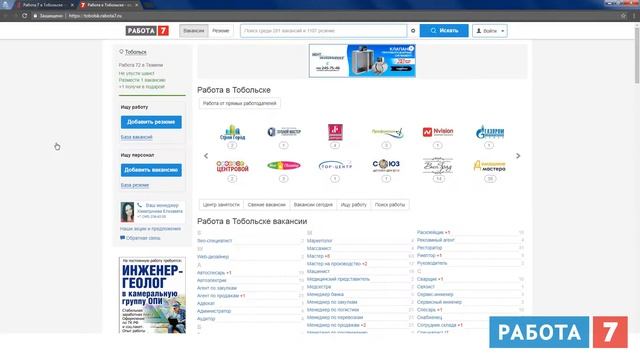Open the Администратор vacancy category
This screenshot has height=360, width=640.
[214, 311]
